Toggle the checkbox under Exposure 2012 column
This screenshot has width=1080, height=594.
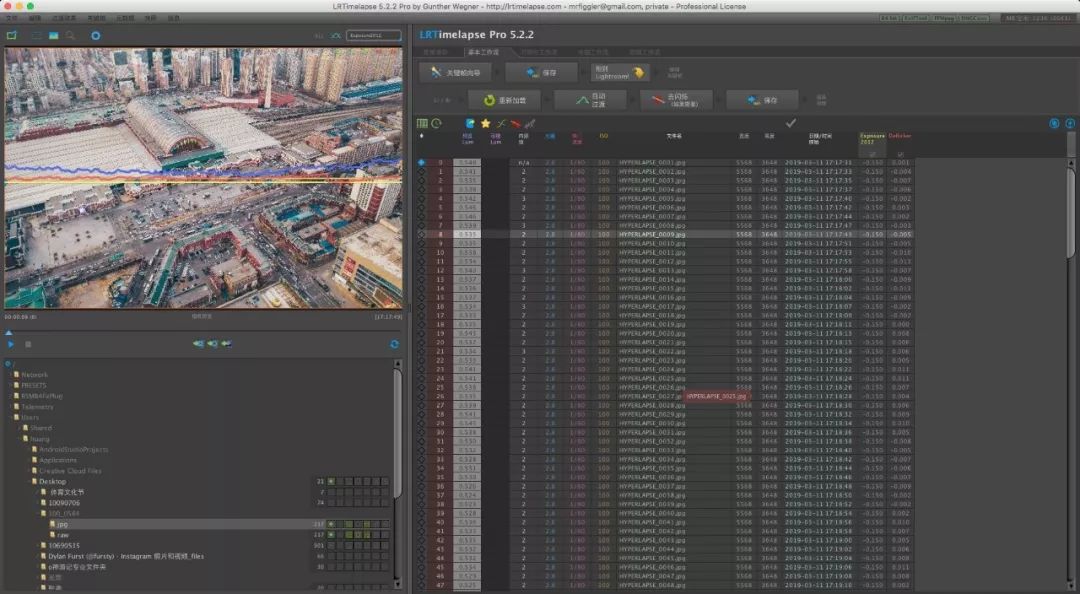[x=871, y=153]
